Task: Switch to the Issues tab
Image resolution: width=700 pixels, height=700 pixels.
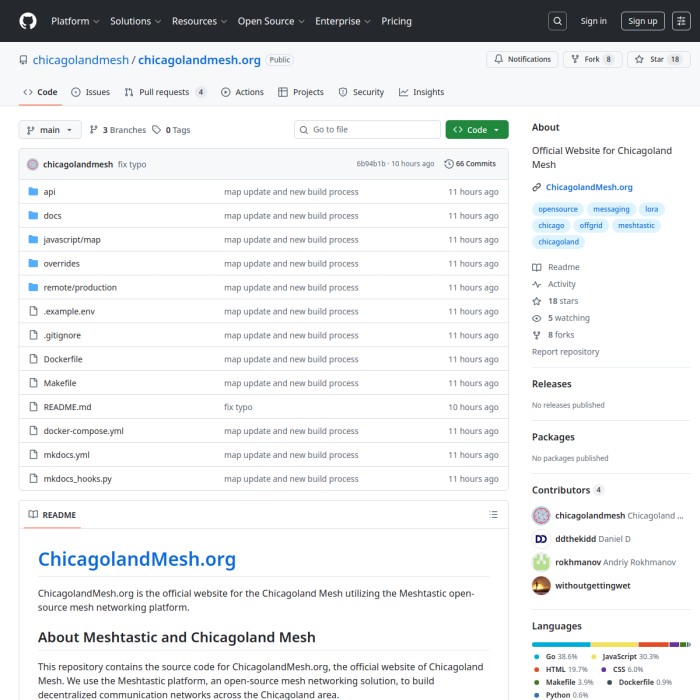Action: [x=90, y=92]
